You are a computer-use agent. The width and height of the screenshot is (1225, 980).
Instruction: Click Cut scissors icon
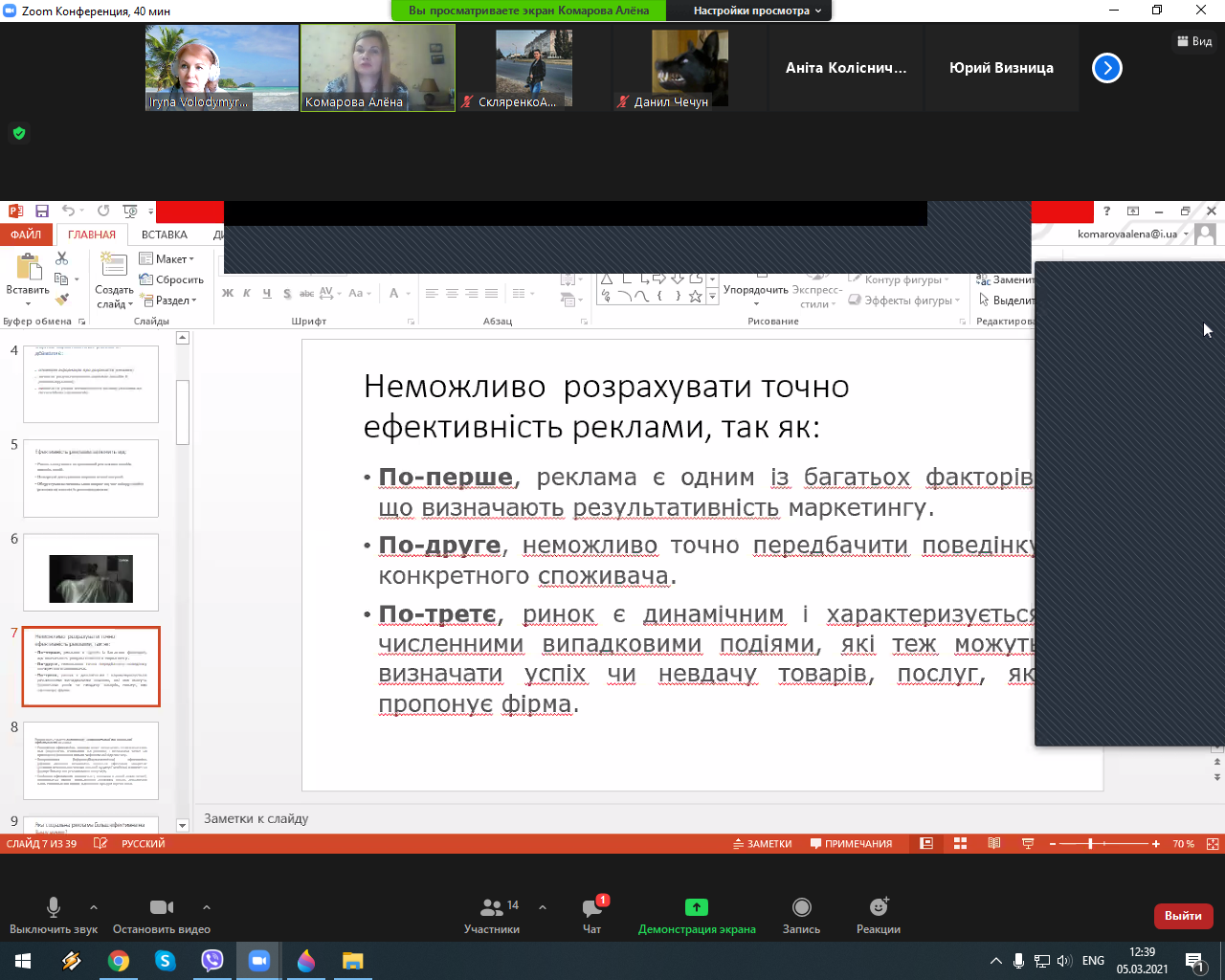pos(62,258)
